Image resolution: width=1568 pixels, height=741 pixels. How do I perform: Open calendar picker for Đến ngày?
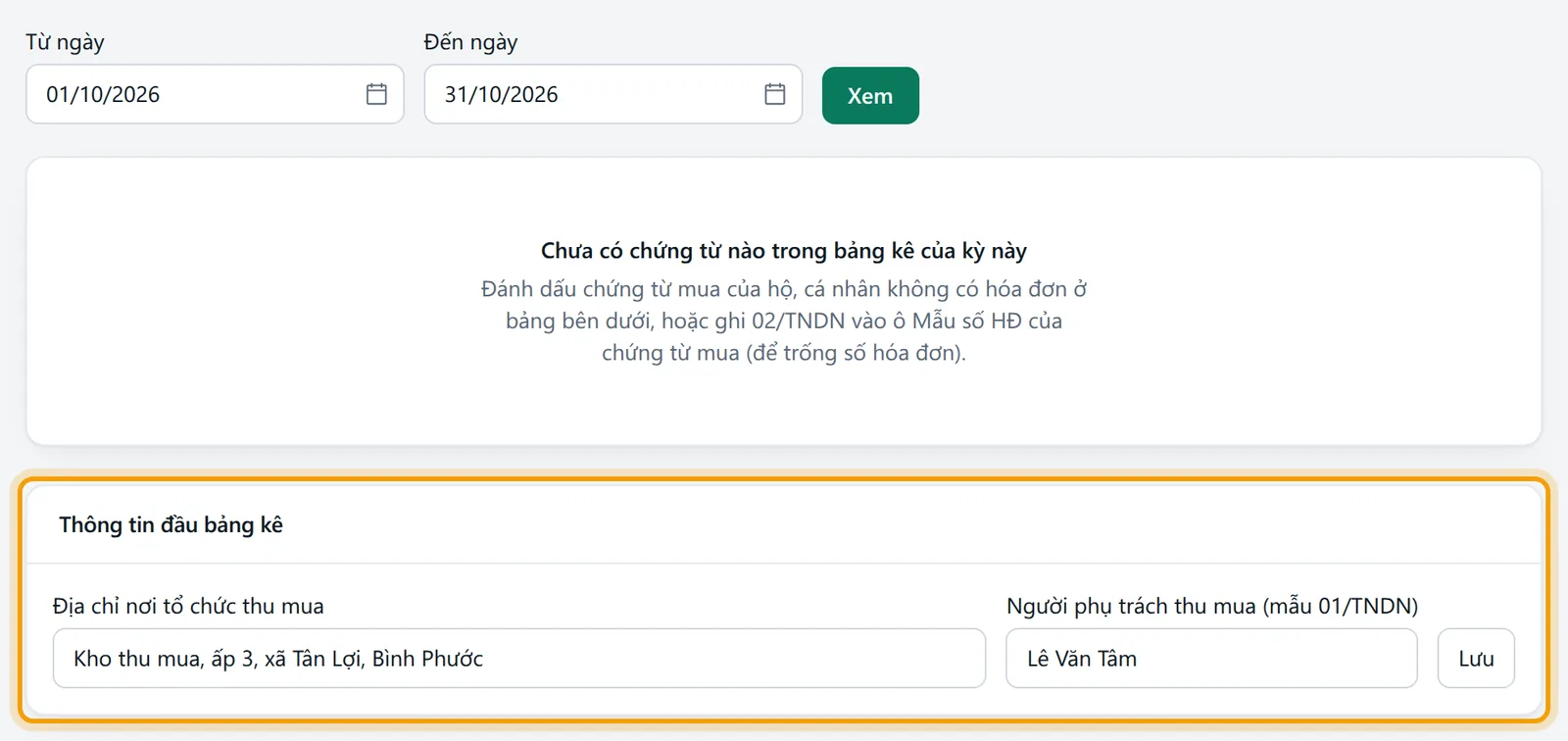[x=775, y=94]
